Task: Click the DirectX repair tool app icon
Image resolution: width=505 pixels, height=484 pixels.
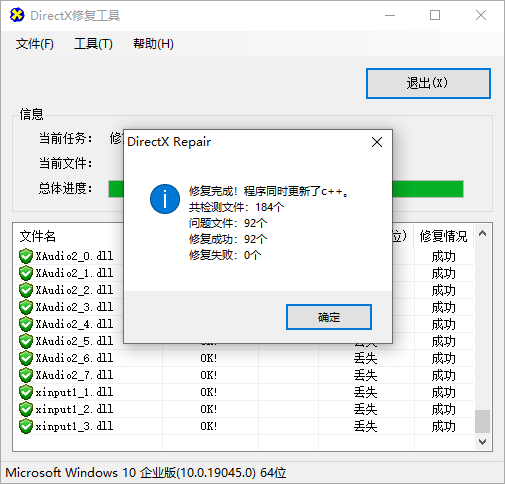Action: (17, 15)
